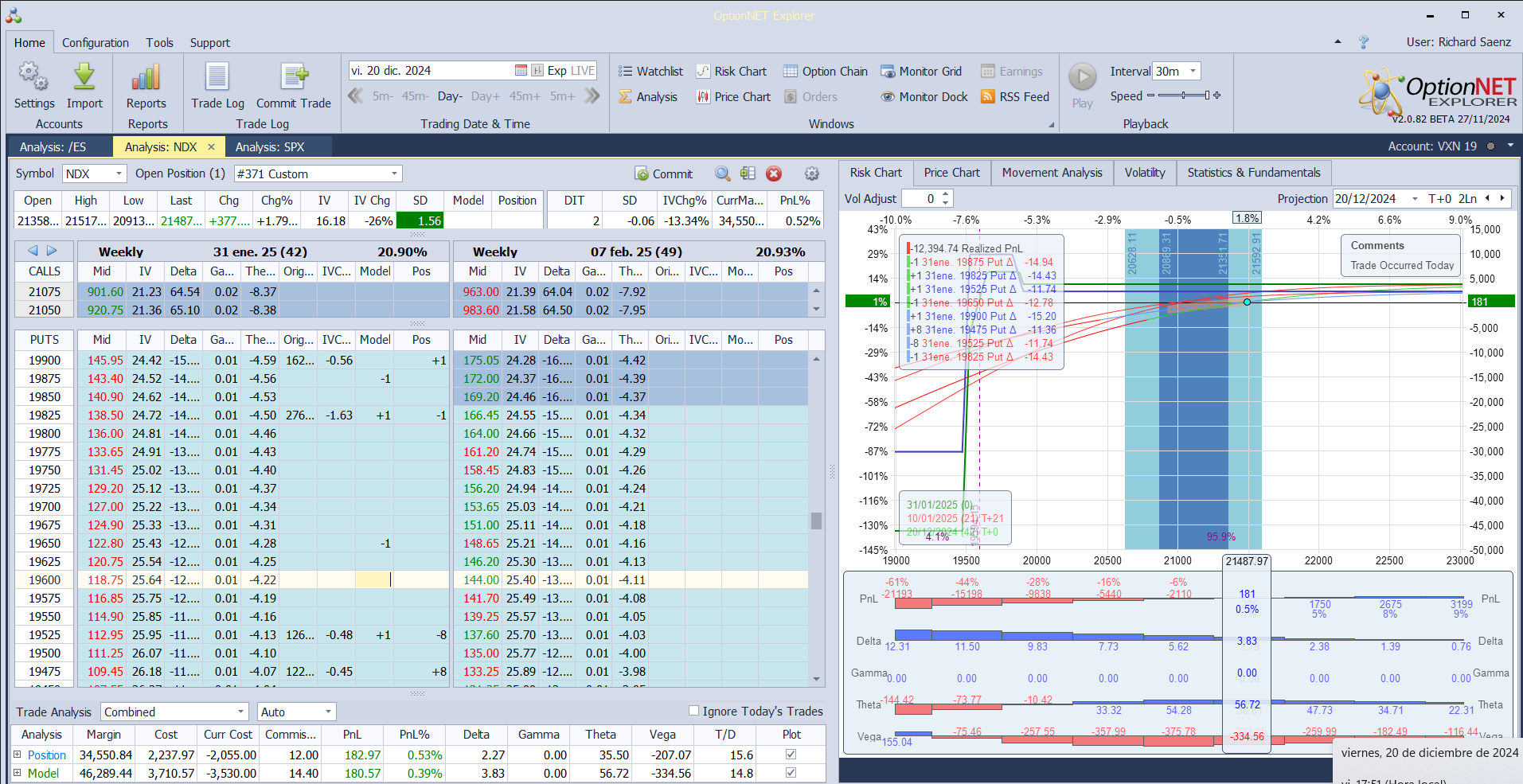Open the Monitor Grid window

point(920,71)
